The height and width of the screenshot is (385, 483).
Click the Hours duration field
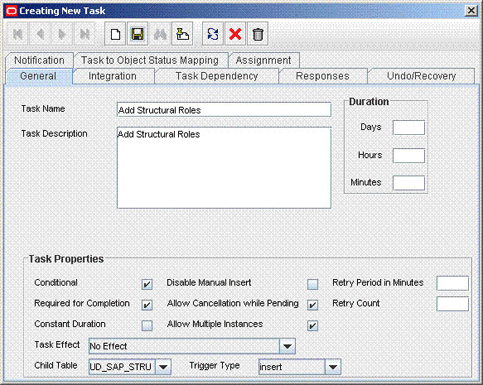(409, 155)
